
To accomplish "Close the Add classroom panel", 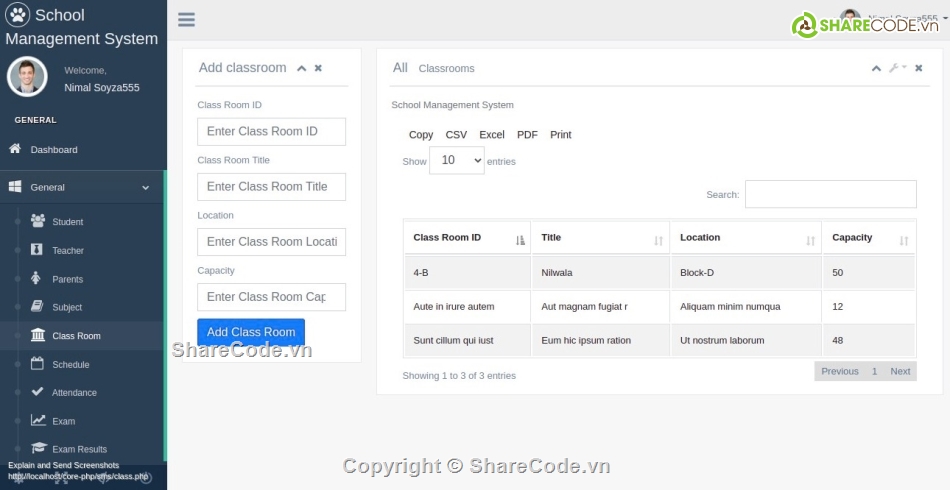I will [318, 68].
